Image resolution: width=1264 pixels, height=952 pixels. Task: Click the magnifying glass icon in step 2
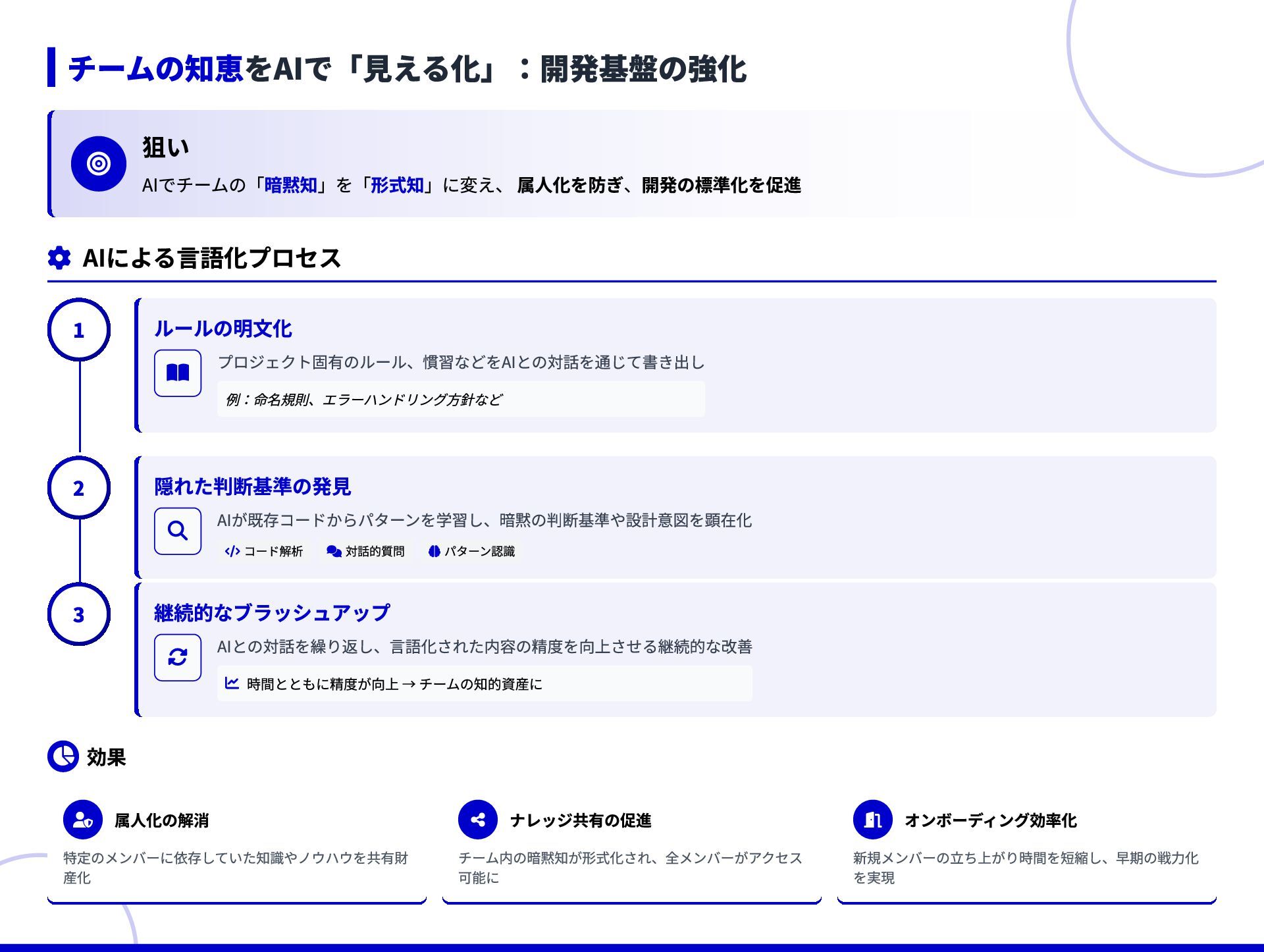coord(178,531)
